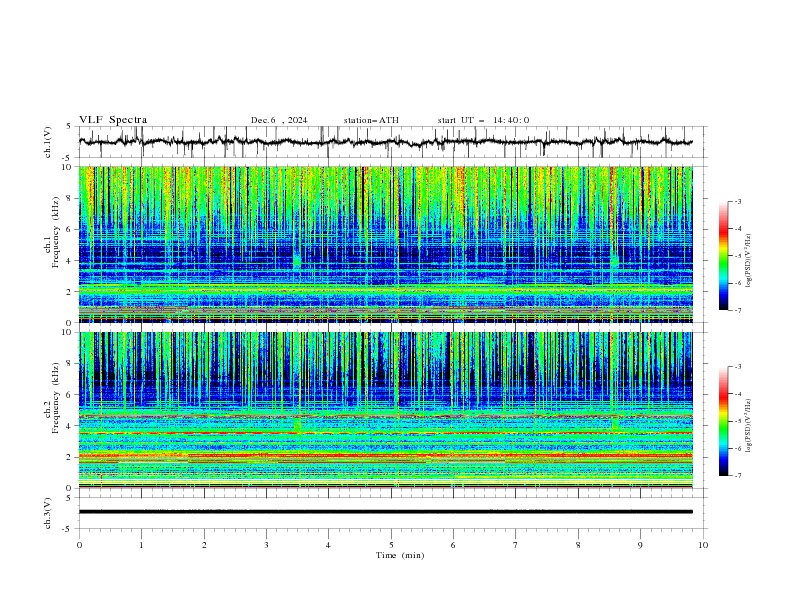Select the date text "Dec.6 , 2024"
This screenshot has height=612, width=792.
279,120
